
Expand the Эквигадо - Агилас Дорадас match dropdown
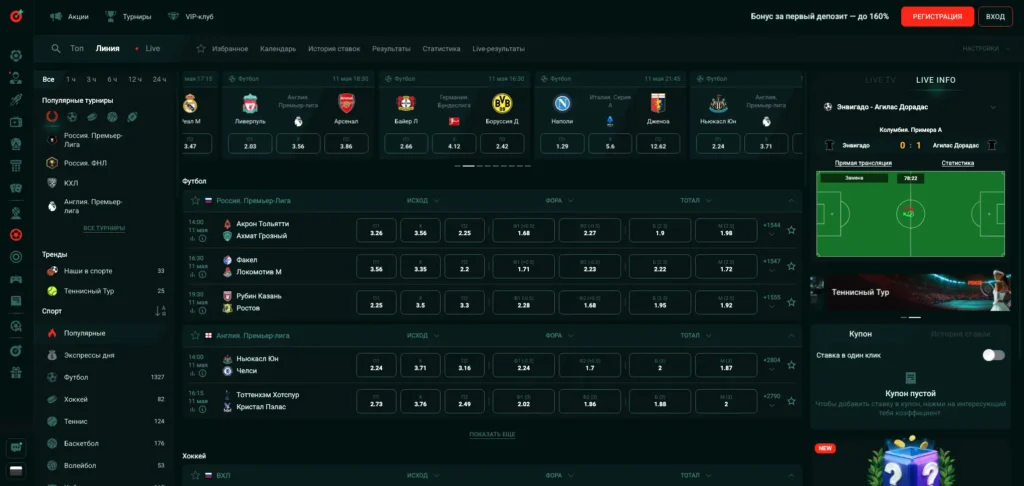(x=992, y=107)
